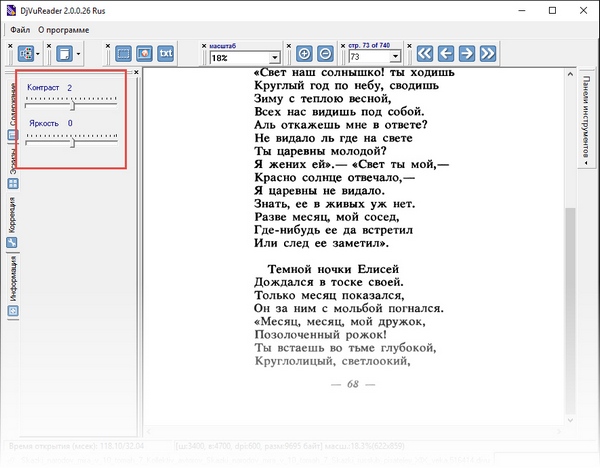600x468 pixels.
Task: Switch to the Эскизы thumbnails tab
Action: [13, 168]
